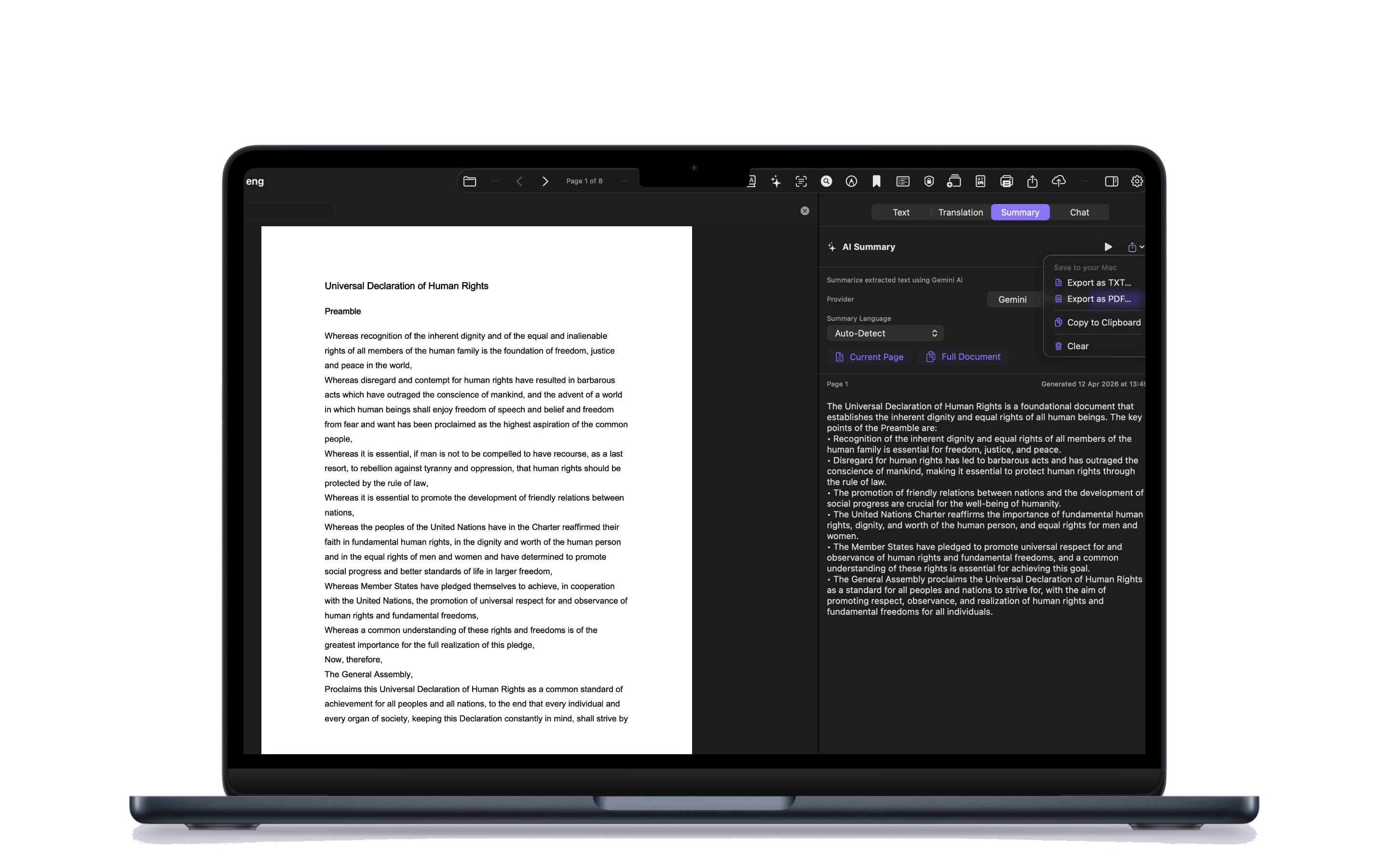The image size is (1389, 868).
Task: Click the document image export icon
Action: click(980, 181)
